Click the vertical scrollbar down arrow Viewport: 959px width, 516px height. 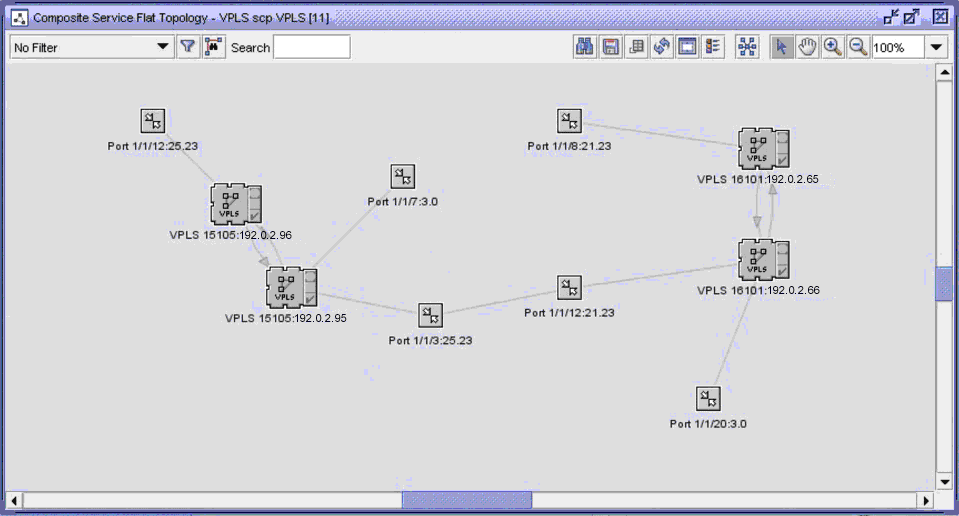click(943, 481)
